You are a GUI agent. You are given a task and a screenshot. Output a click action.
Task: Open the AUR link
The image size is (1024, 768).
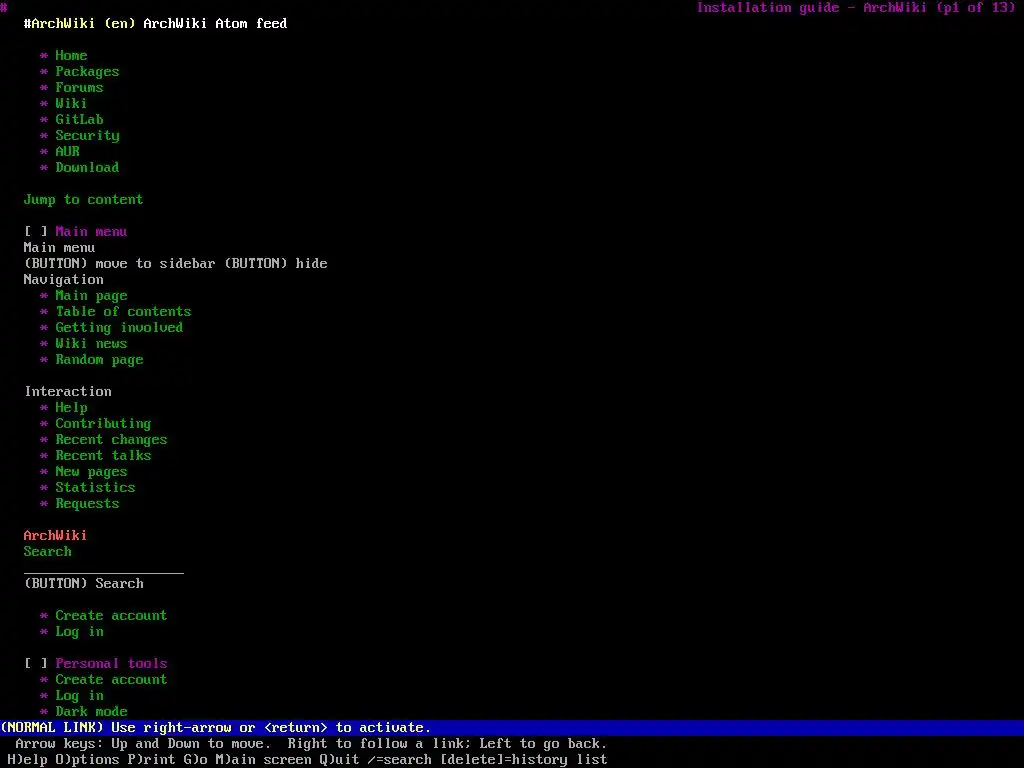[67, 152]
